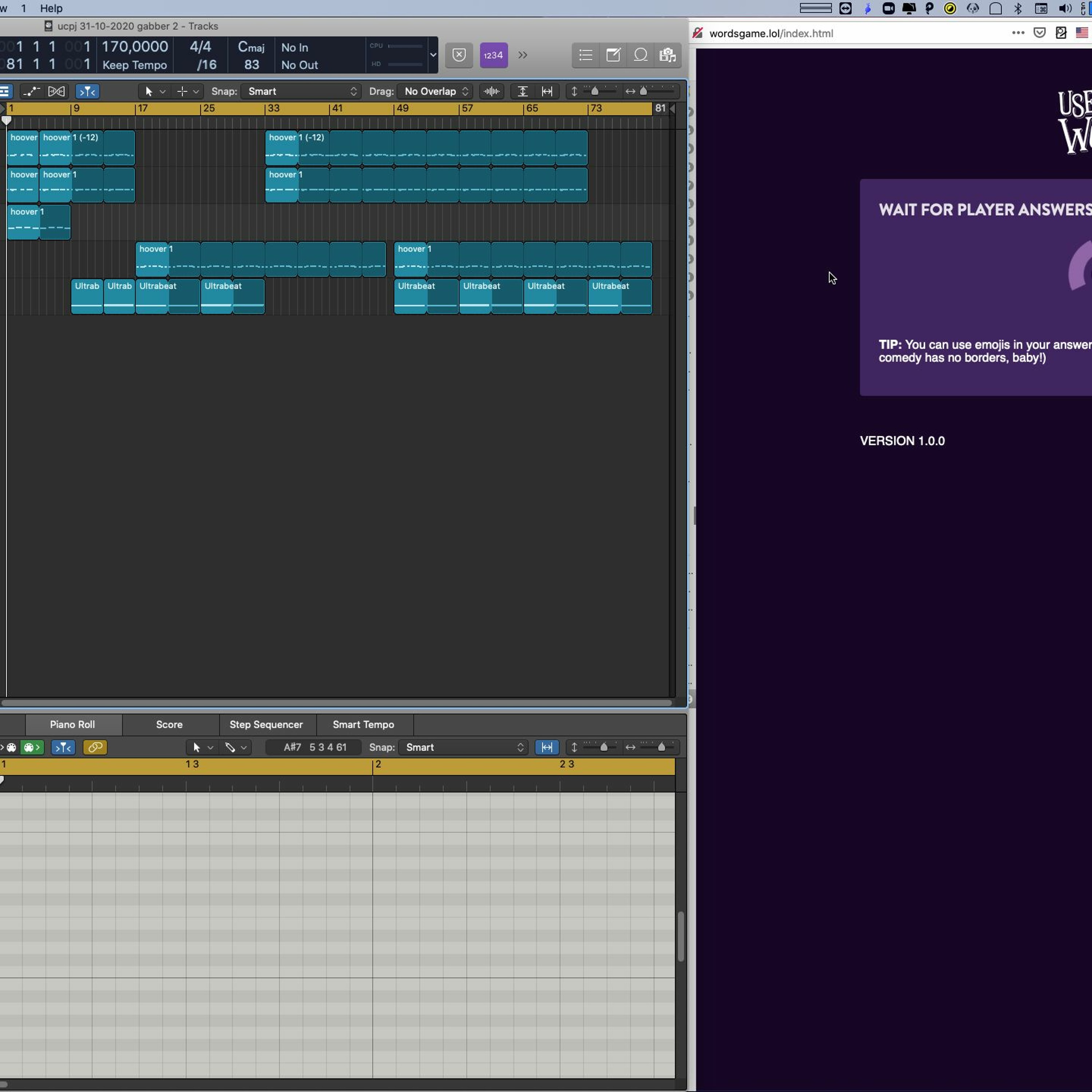The width and height of the screenshot is (1092, 1092).
Task: Open the LCD display mode dropdown arrow
Action: pos(433,55)
